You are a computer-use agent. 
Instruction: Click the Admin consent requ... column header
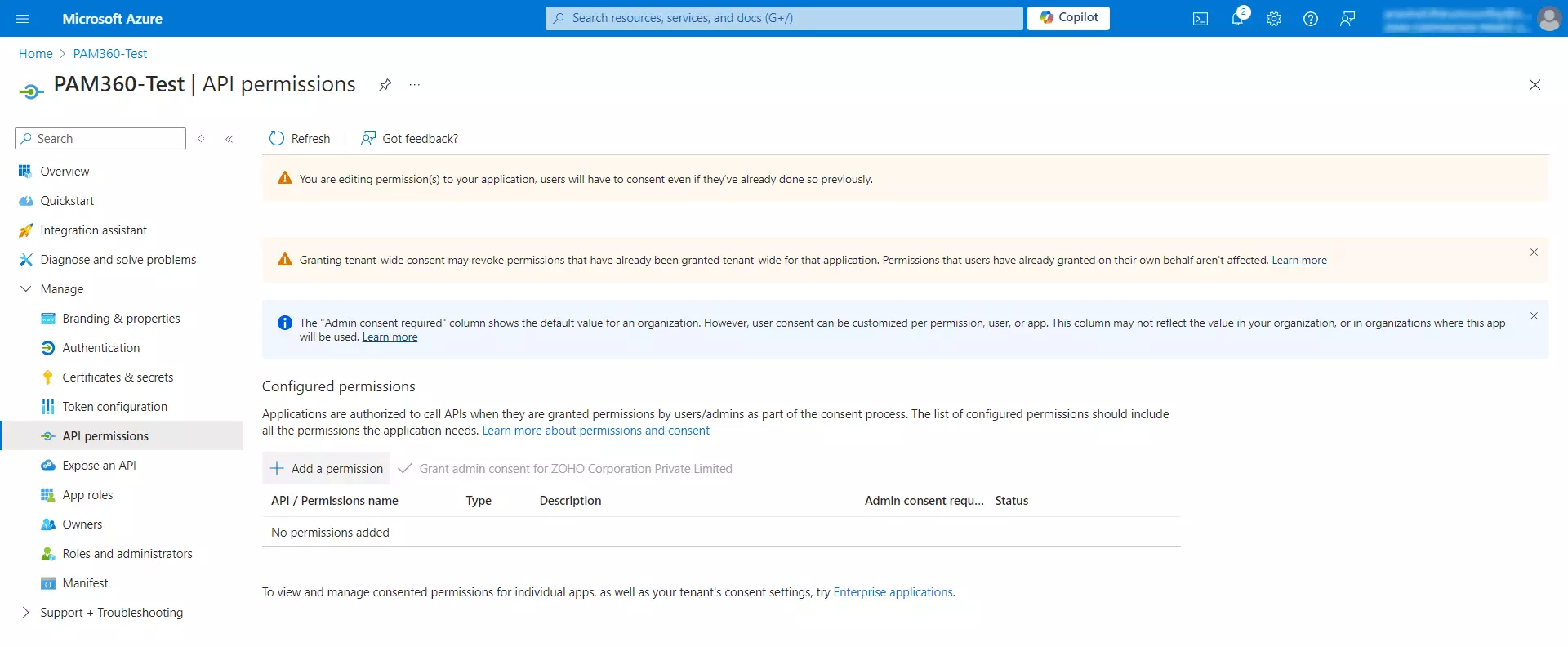(x=924, y=501)
